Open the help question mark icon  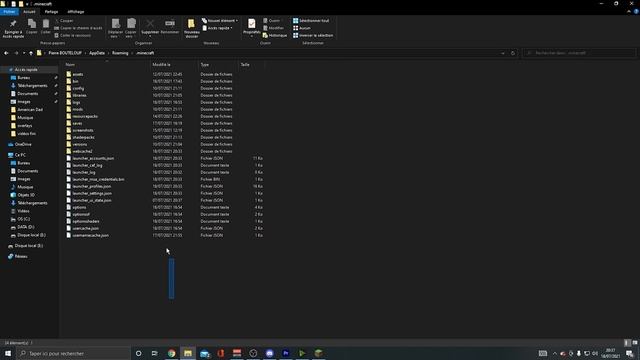tap(636, 12)
